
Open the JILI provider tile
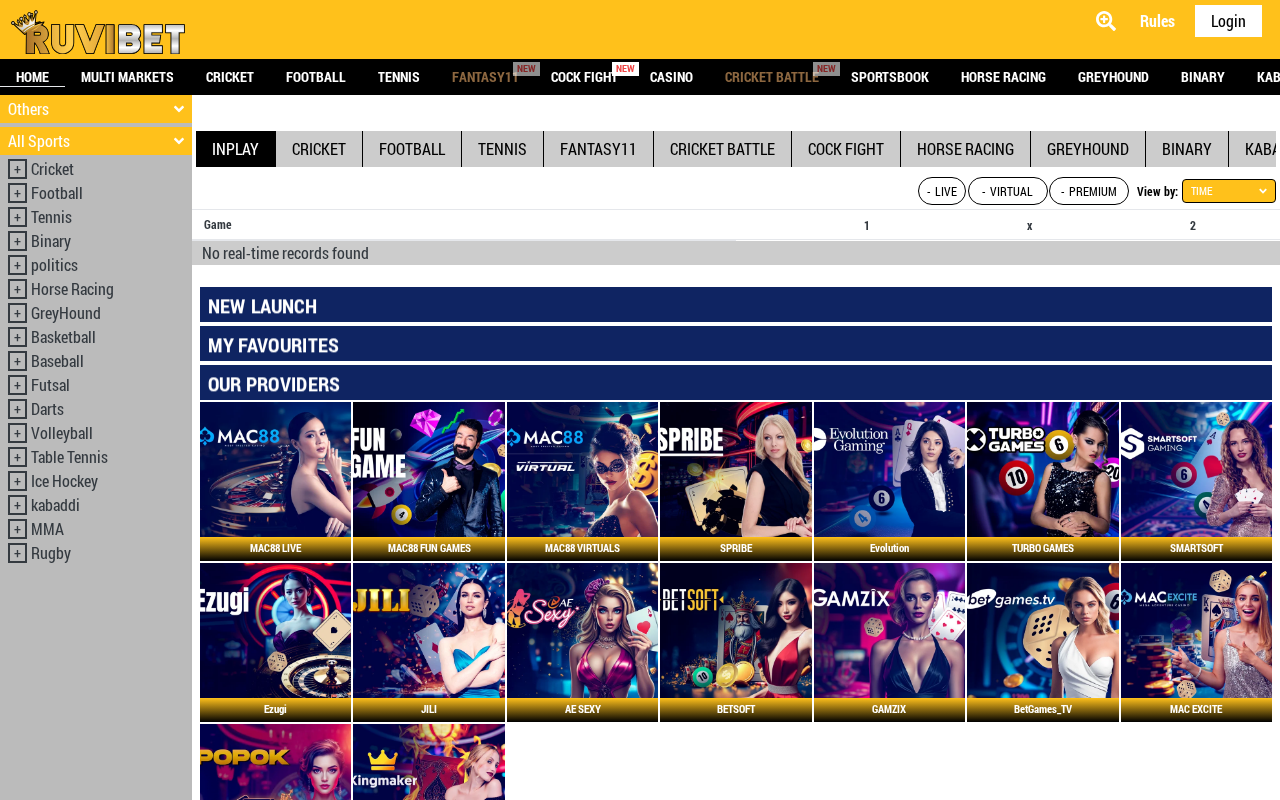(x=429, y=642)
